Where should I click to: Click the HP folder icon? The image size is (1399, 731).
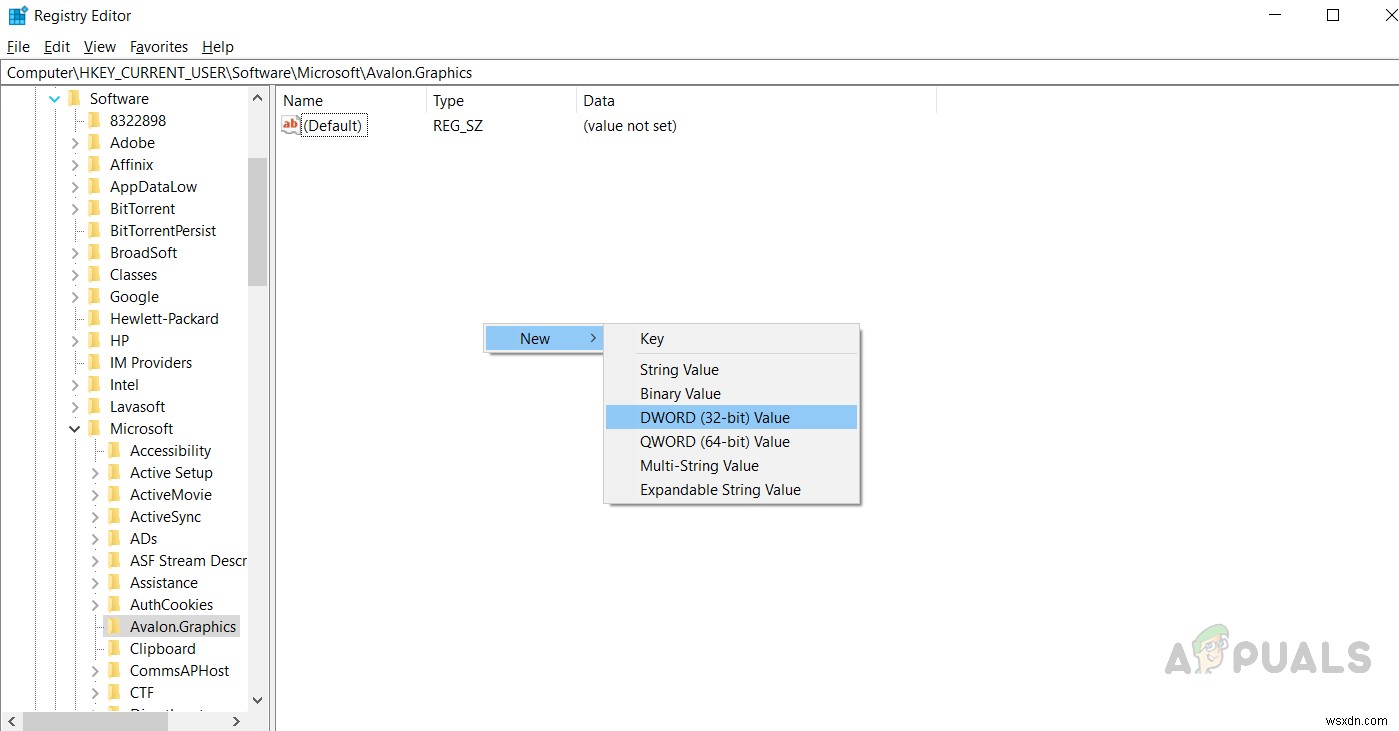[x=94, y=340]
